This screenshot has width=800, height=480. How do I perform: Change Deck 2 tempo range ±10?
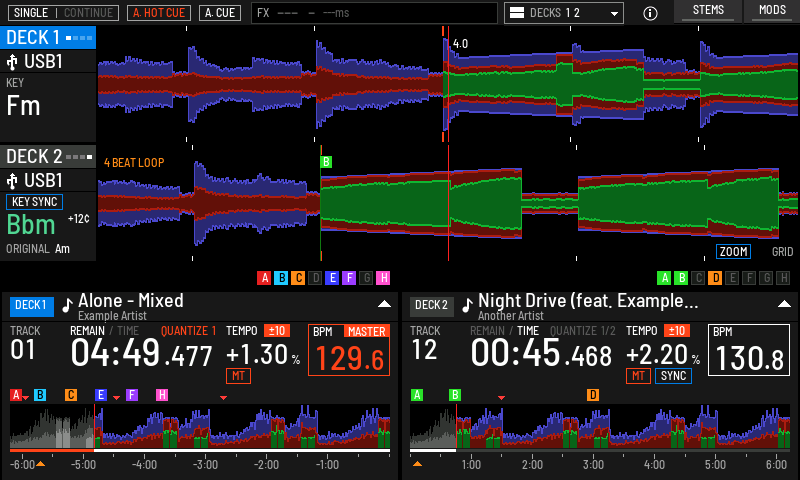click(x=677, y=331)
